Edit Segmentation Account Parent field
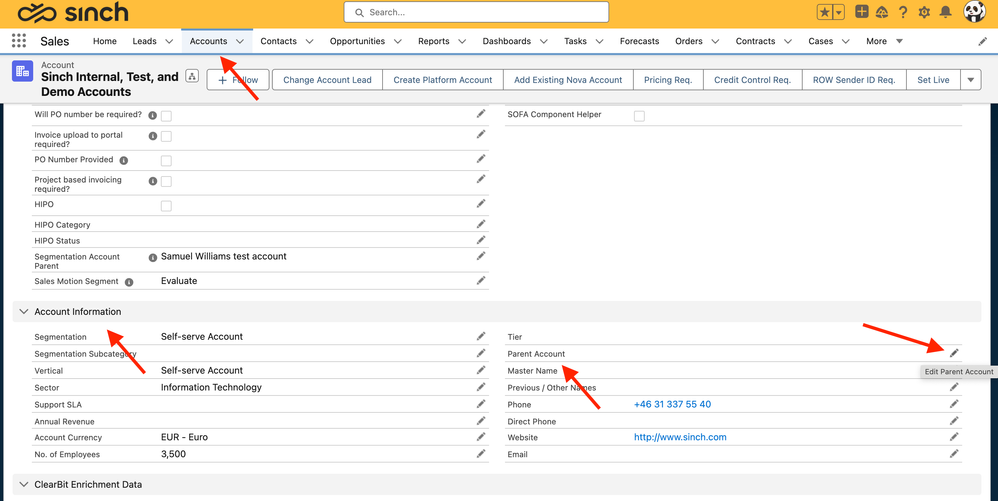Screen dimensions: 998x501 click(x=481, y=255)
